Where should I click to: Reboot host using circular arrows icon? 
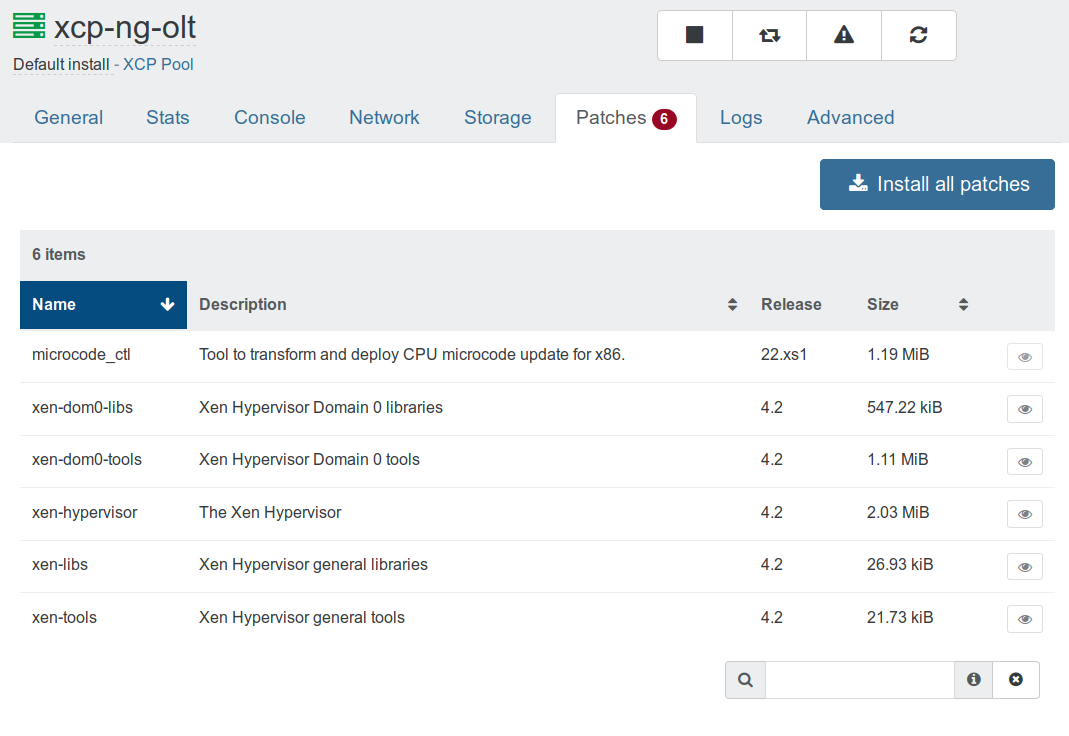pyautogui.click(x=919, y=35)
